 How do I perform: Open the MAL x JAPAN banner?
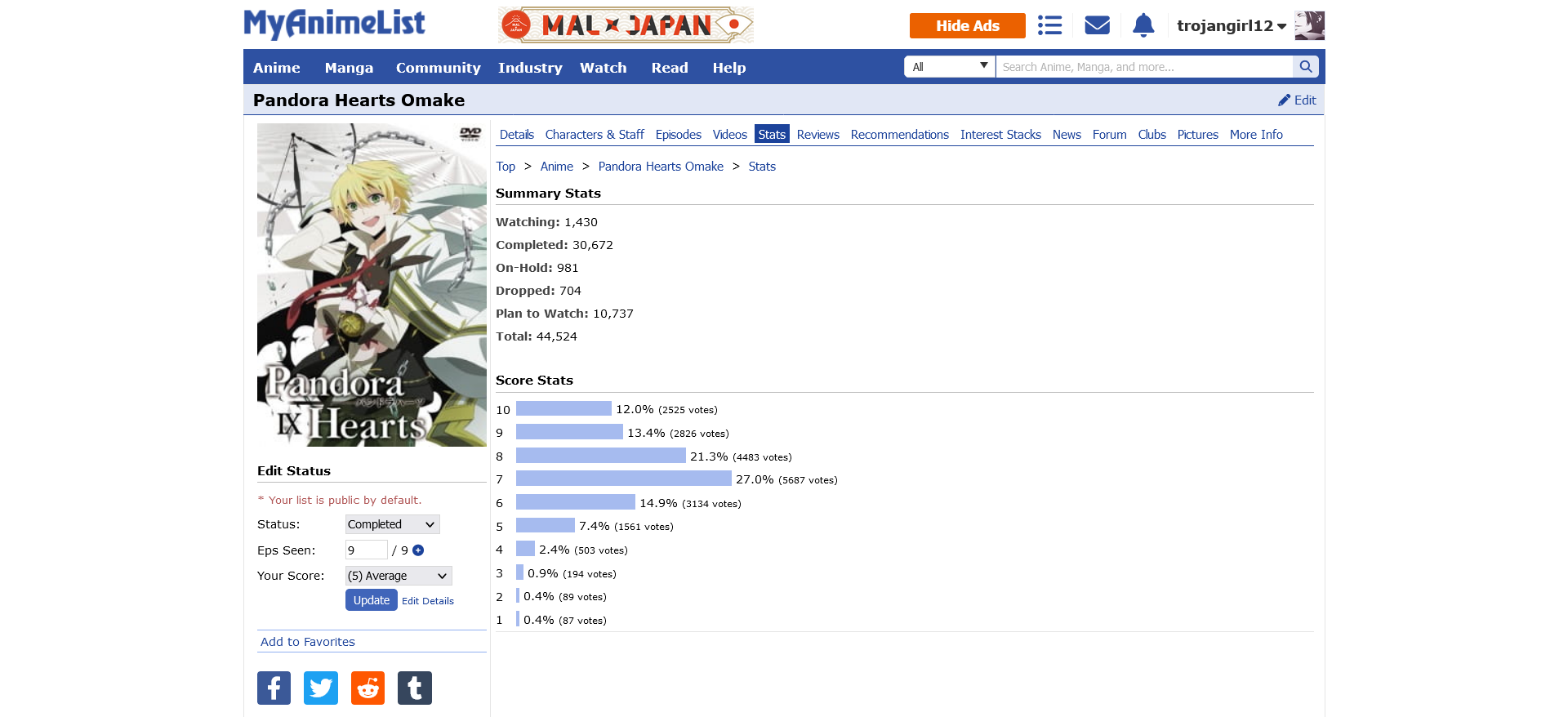pos(626,25)
